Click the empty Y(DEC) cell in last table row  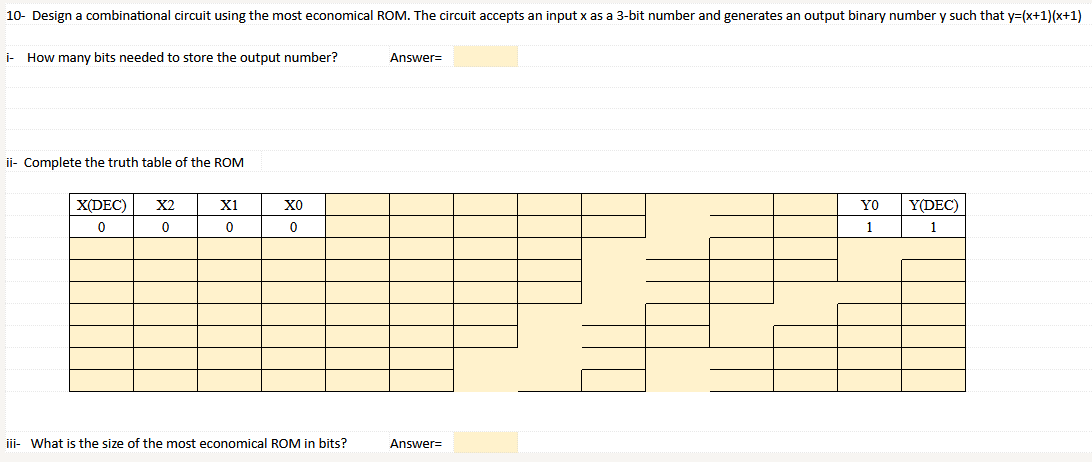coord(933,380)
